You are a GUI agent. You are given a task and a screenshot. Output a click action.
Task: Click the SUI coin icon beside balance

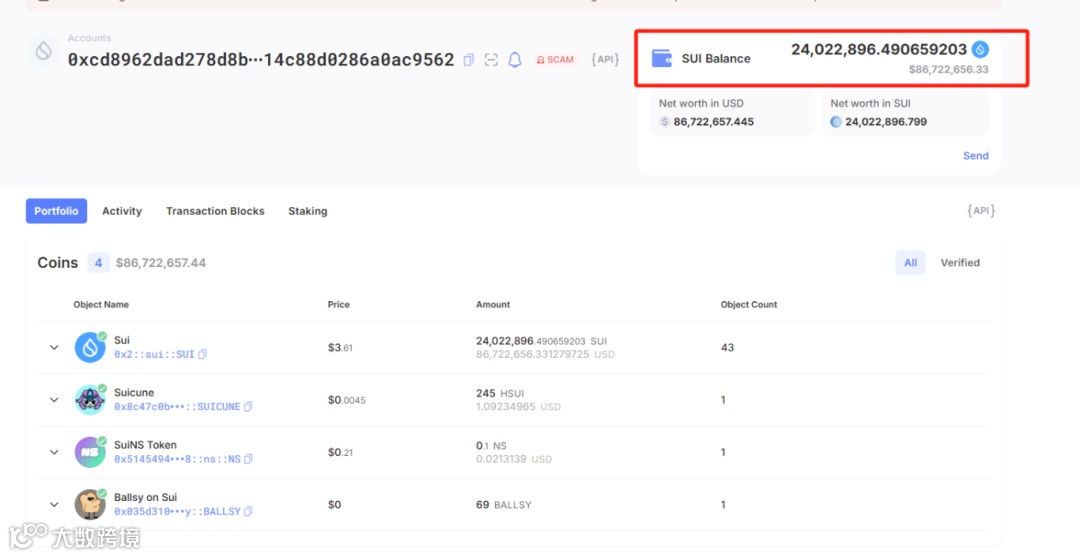[980, 50]
